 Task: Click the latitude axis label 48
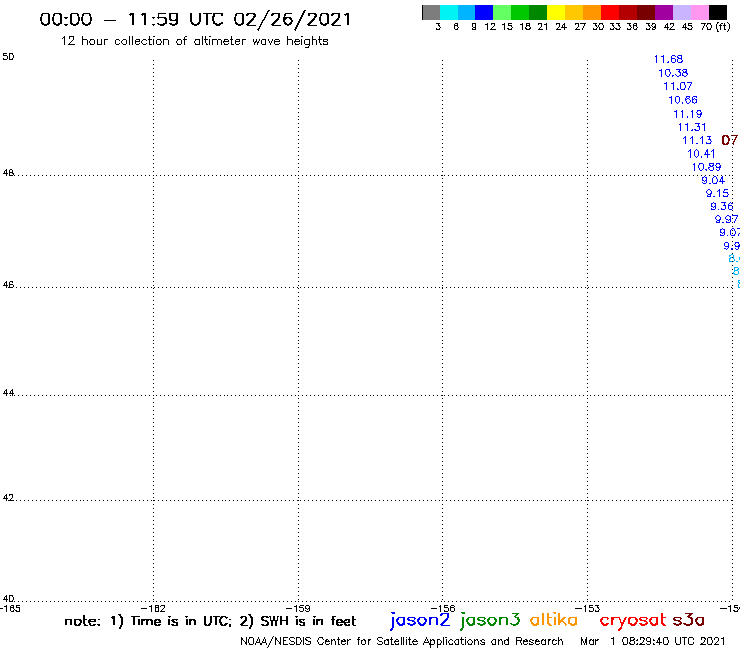click(x=8, y=173)
